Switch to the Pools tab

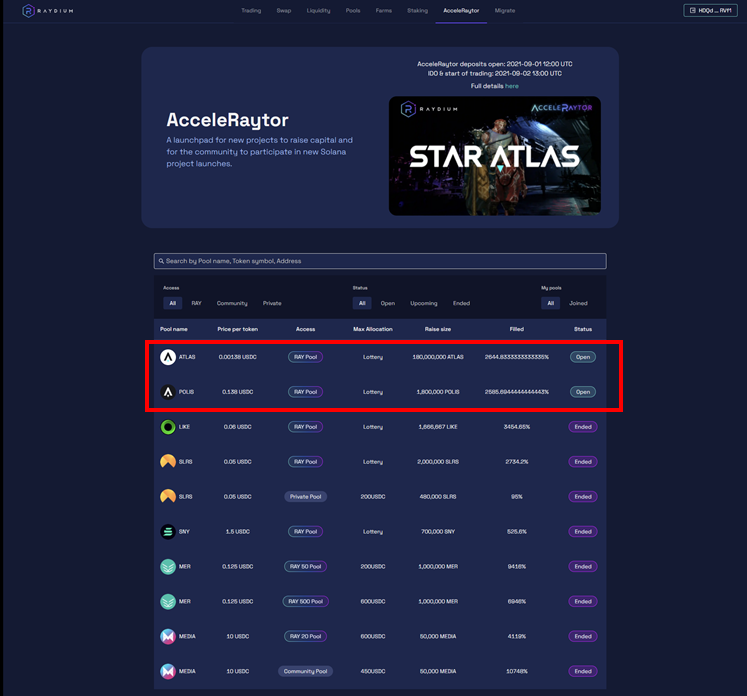point(353,10)
